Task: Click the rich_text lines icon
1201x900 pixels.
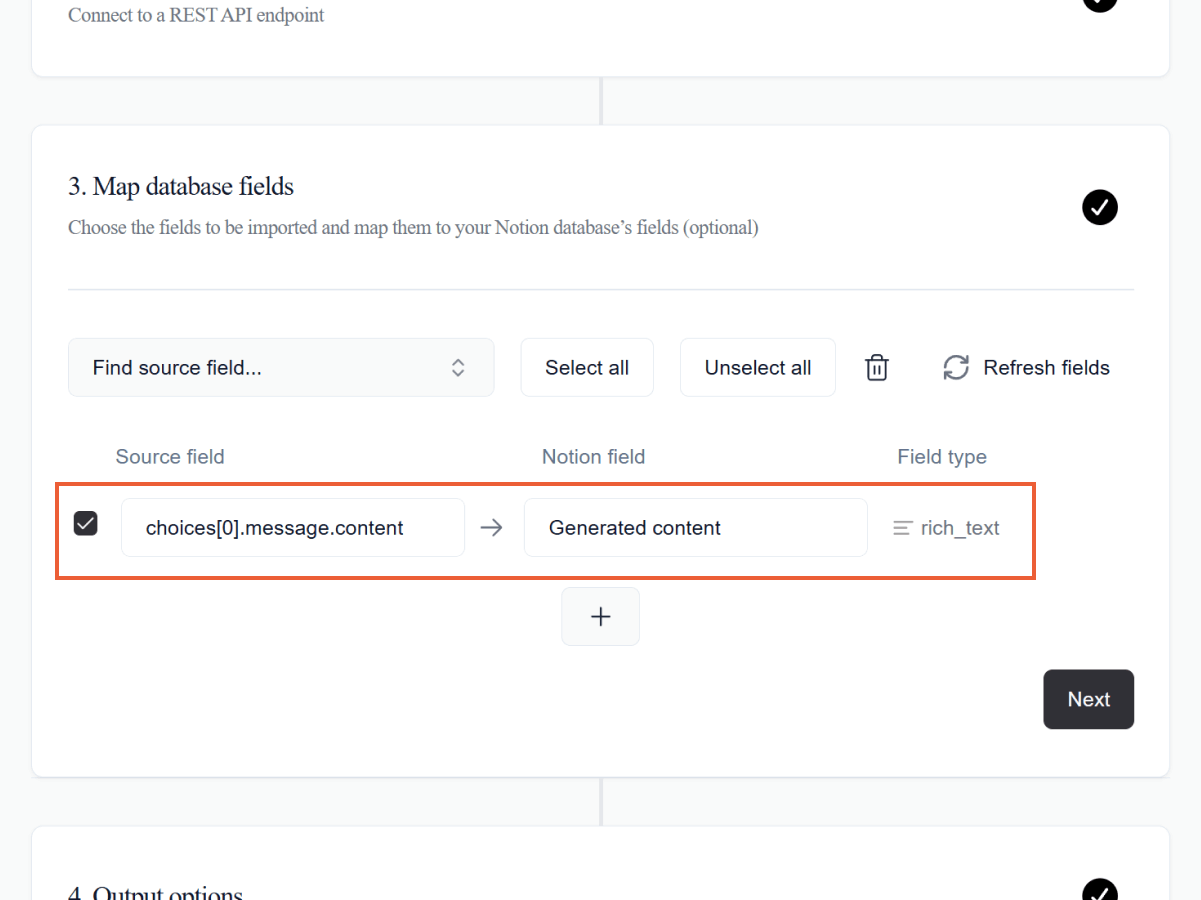Action: pyautogui.click(x=903, y=528)
